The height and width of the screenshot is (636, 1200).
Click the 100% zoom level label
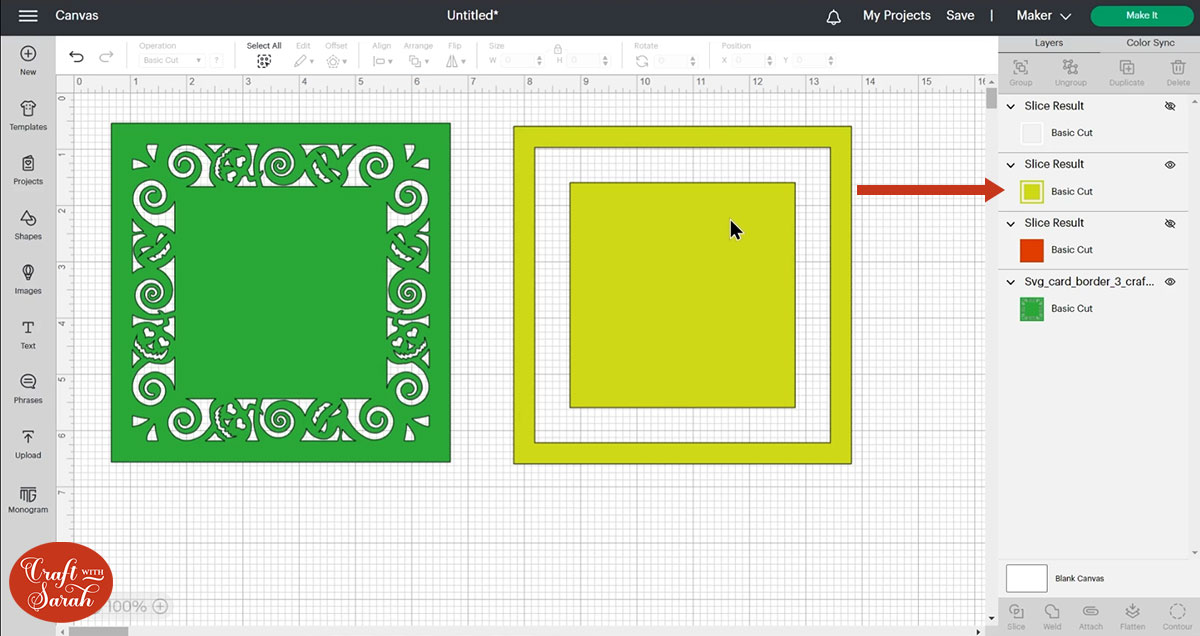click(127, 606)
